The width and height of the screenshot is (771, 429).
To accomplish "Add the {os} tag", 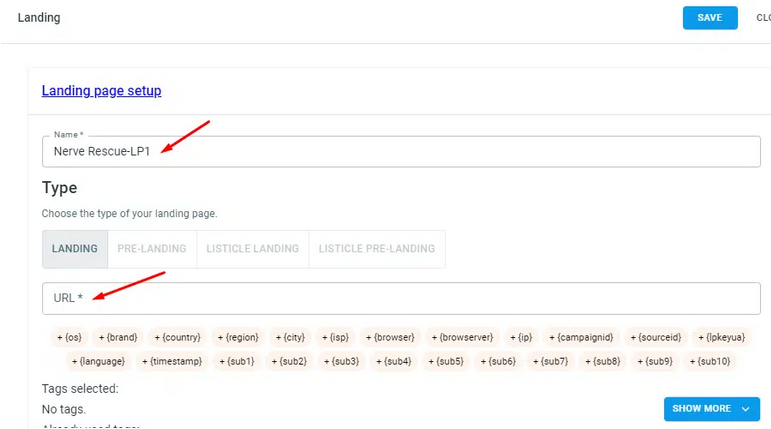I will [x=69, y=337].
